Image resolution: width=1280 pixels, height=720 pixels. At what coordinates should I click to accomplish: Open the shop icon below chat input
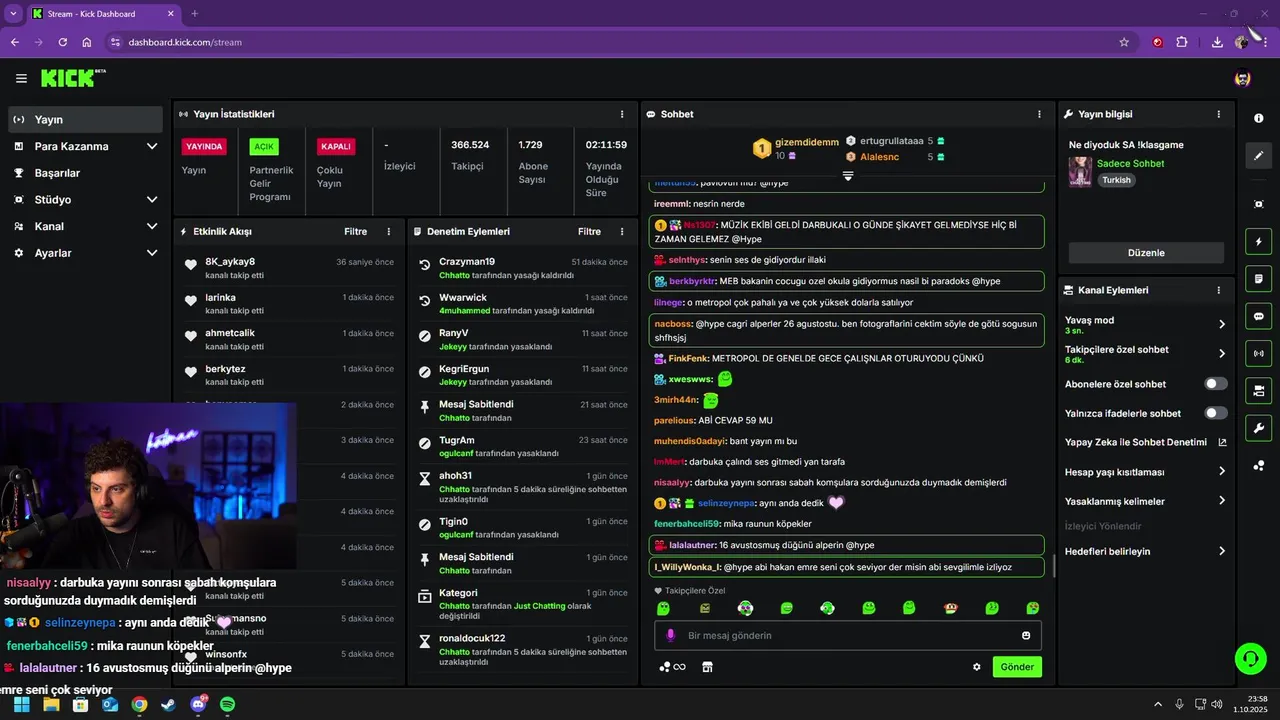(707, 667)
